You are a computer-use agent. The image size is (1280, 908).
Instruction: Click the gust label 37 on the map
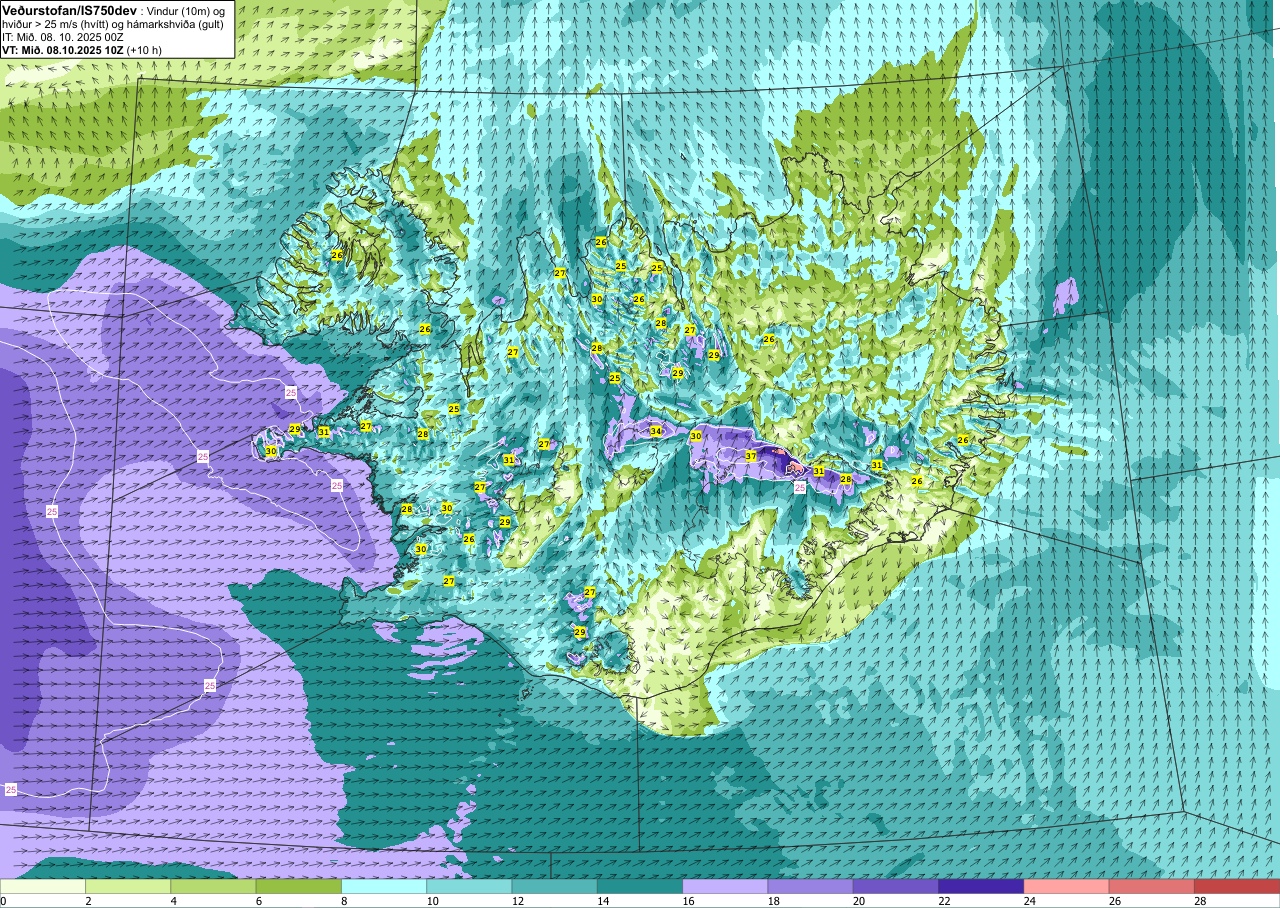[x=751, y=456]
